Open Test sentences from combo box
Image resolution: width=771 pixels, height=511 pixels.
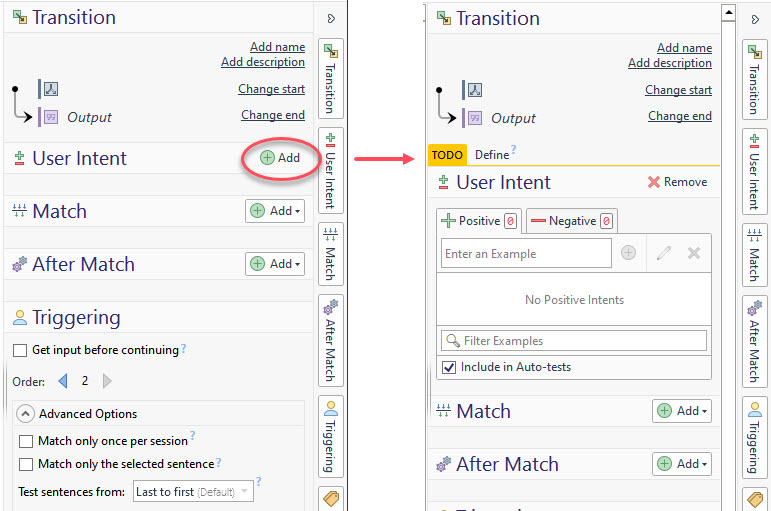click(194, 492)
